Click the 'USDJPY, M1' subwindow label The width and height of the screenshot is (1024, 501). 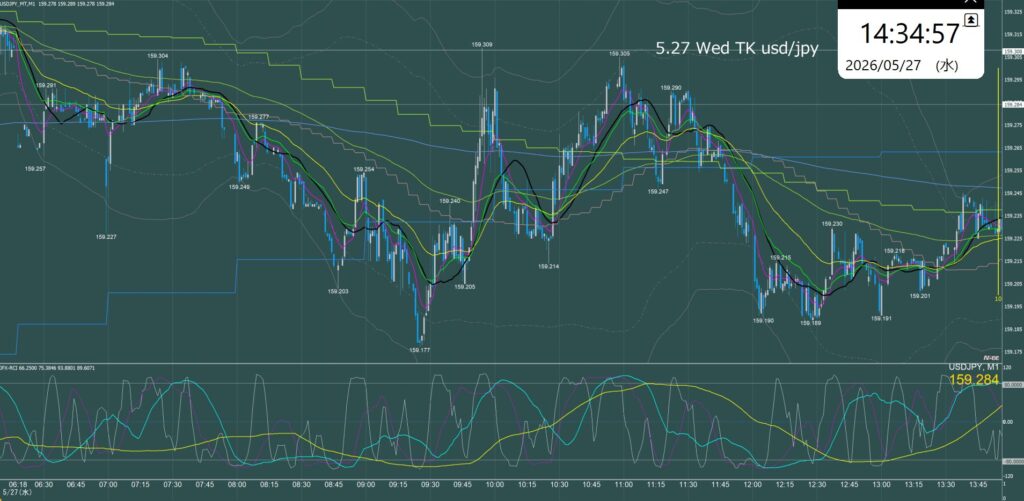pos(974,367)
